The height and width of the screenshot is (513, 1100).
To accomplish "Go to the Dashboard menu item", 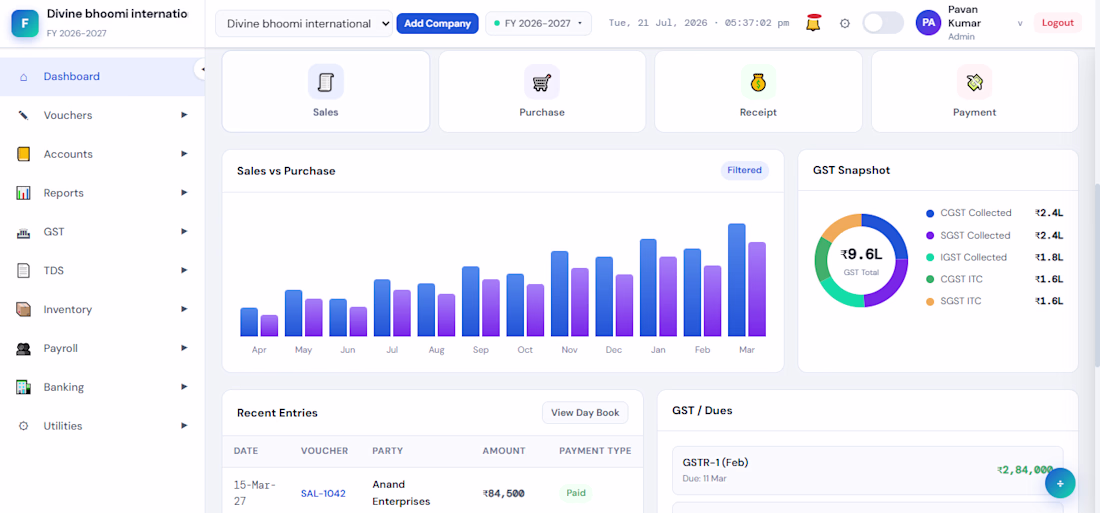I will click(102, 76).
